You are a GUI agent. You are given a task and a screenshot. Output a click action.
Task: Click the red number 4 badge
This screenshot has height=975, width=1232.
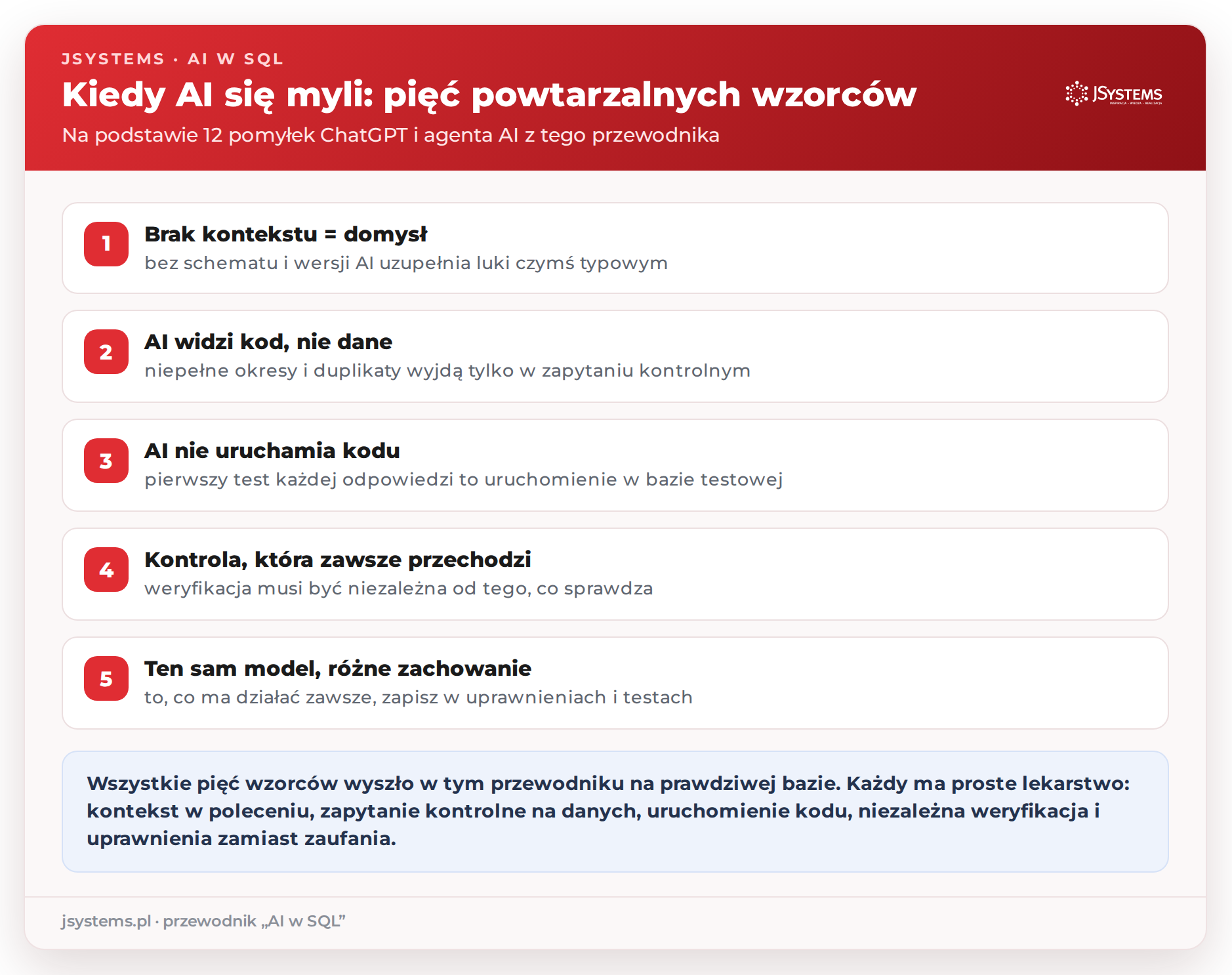(106, 570)
